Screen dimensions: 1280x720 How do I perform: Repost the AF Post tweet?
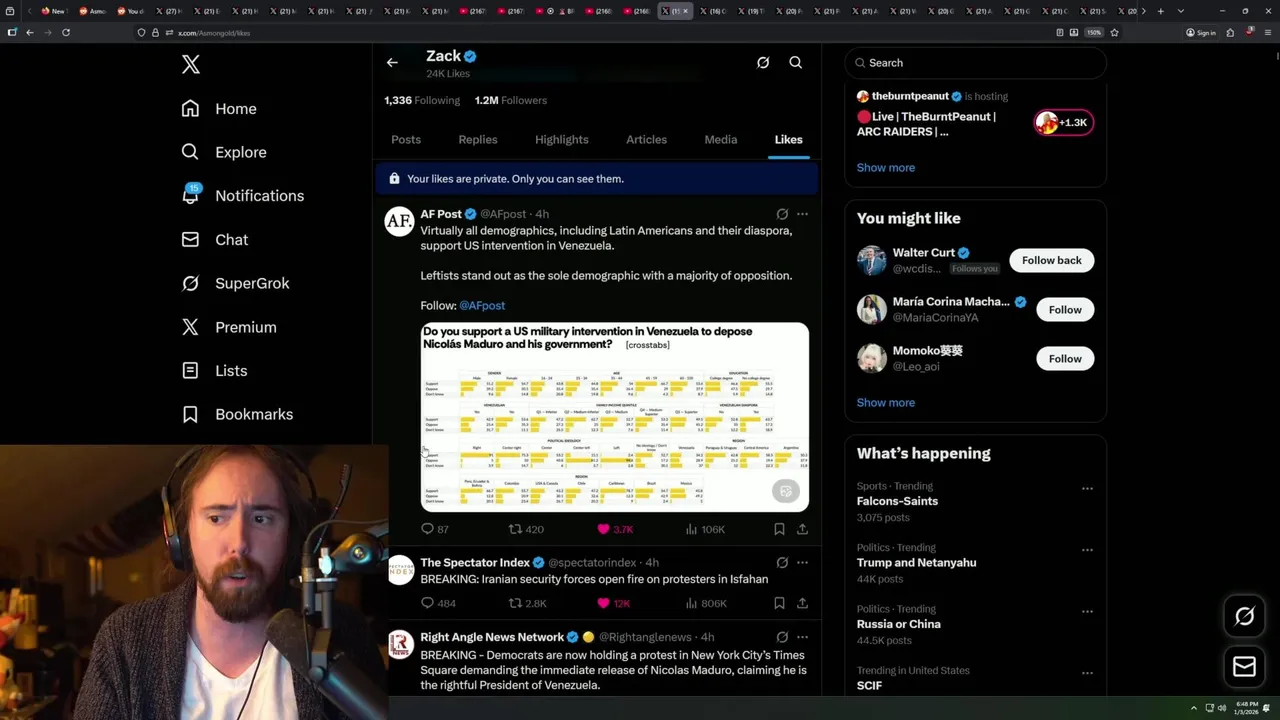click(x=526, y=529)
